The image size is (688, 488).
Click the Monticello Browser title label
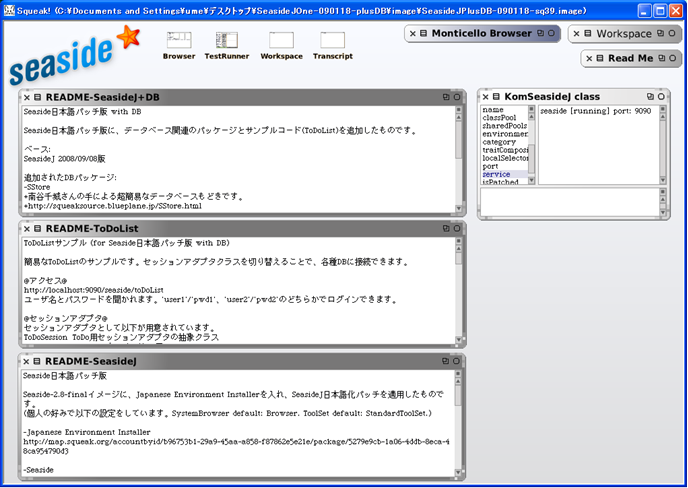click(x=481, y=33)
